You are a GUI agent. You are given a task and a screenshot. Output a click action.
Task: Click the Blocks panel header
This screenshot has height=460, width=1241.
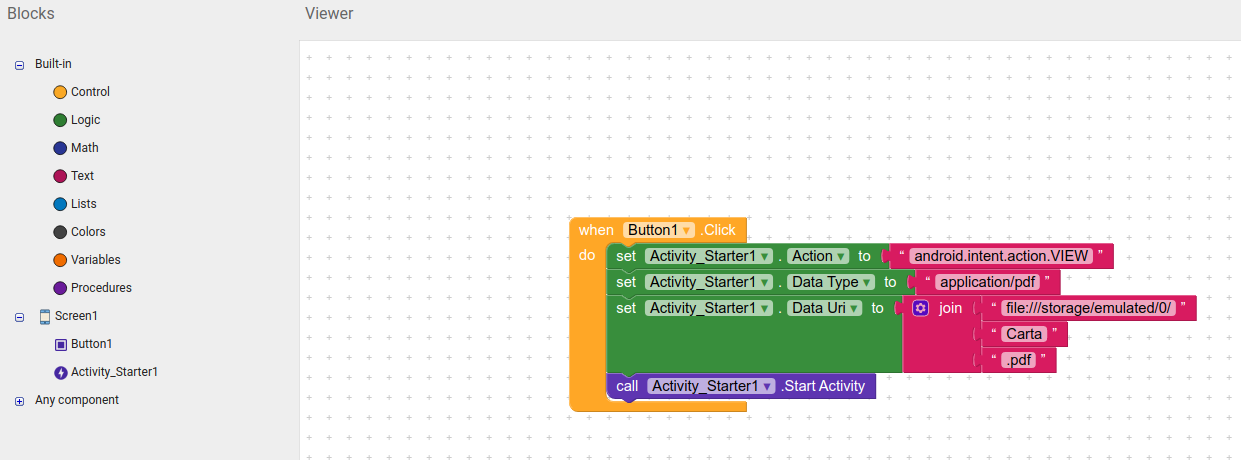[31, 14]
